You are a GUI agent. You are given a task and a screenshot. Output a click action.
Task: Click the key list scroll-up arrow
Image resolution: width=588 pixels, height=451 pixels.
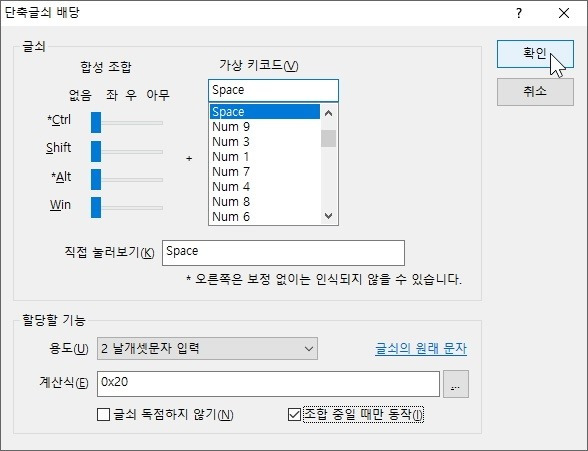[328, 113]
